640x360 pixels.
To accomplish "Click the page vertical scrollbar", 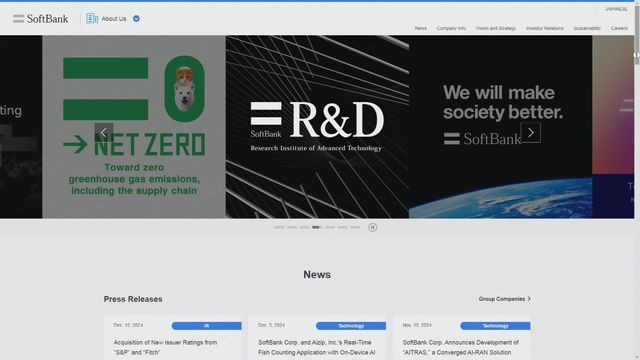I will (x=637, y=180).
